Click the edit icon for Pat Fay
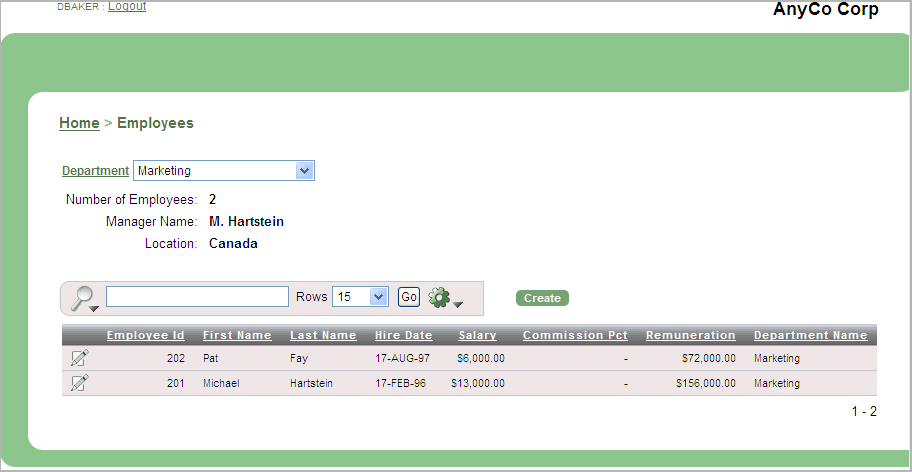 [x=79, y=358]
